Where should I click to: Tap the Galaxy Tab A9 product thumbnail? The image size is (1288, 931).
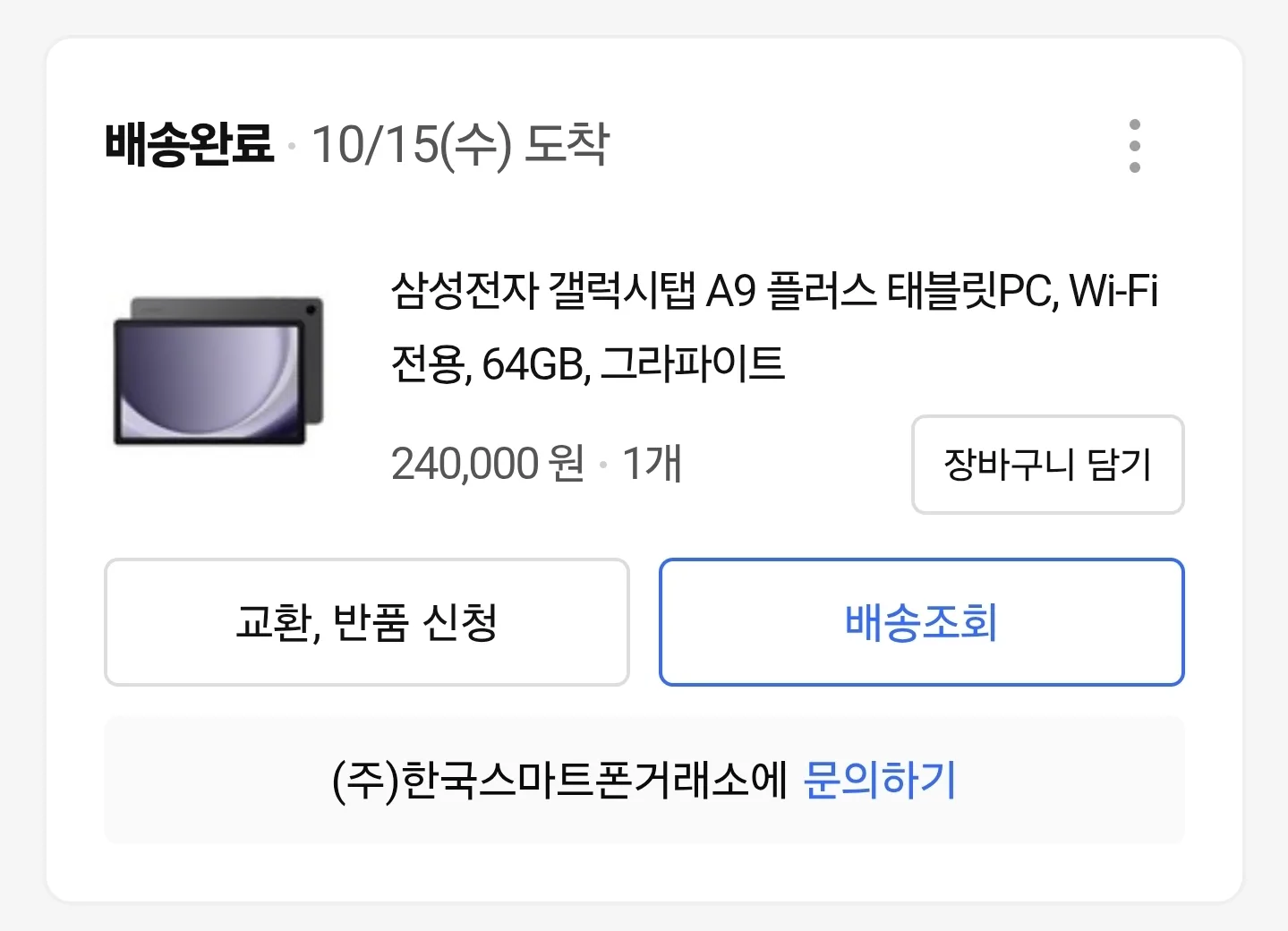218,370
